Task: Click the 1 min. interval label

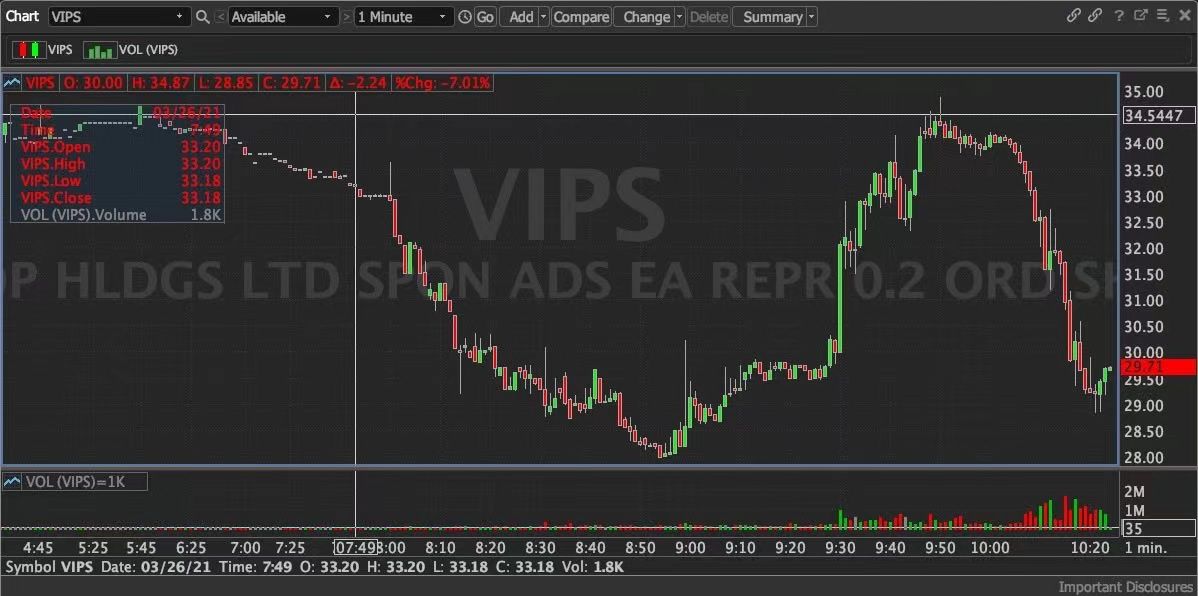Action: (1146, 548)
